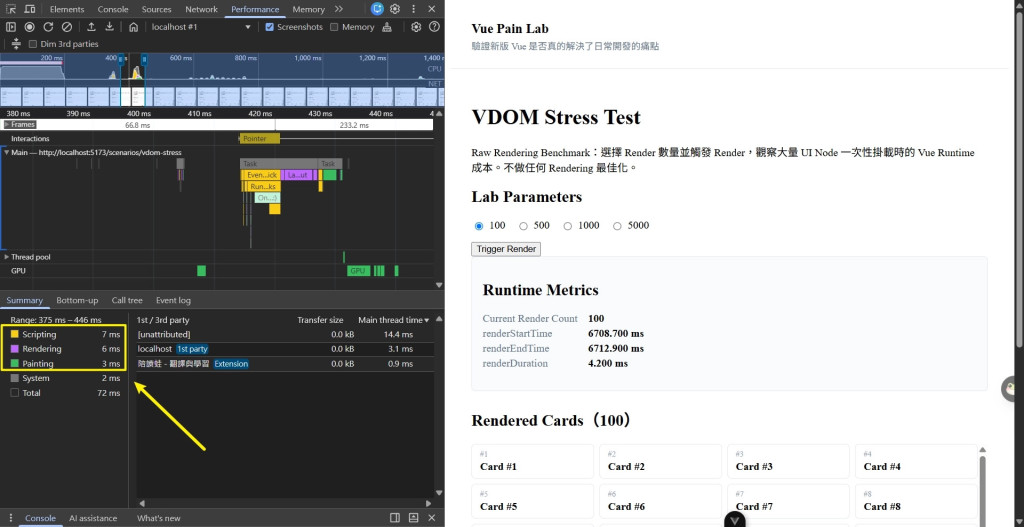Screen dimensions: 1024x527
Task: Show more DevTools tabs via chevron overflow
Action: 338,9
